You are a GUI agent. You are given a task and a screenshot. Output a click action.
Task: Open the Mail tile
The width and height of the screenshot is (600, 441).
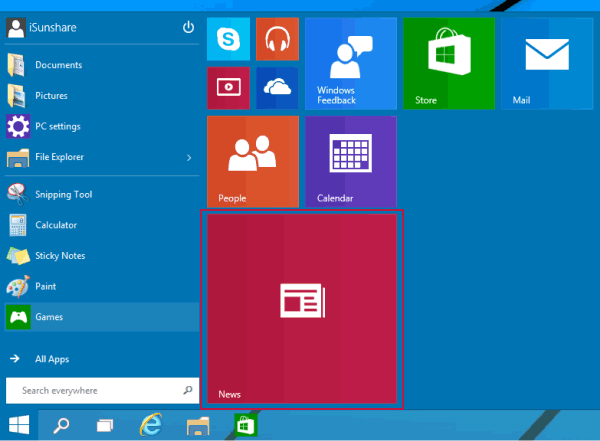pyautogui.click(x=547, y=64)
